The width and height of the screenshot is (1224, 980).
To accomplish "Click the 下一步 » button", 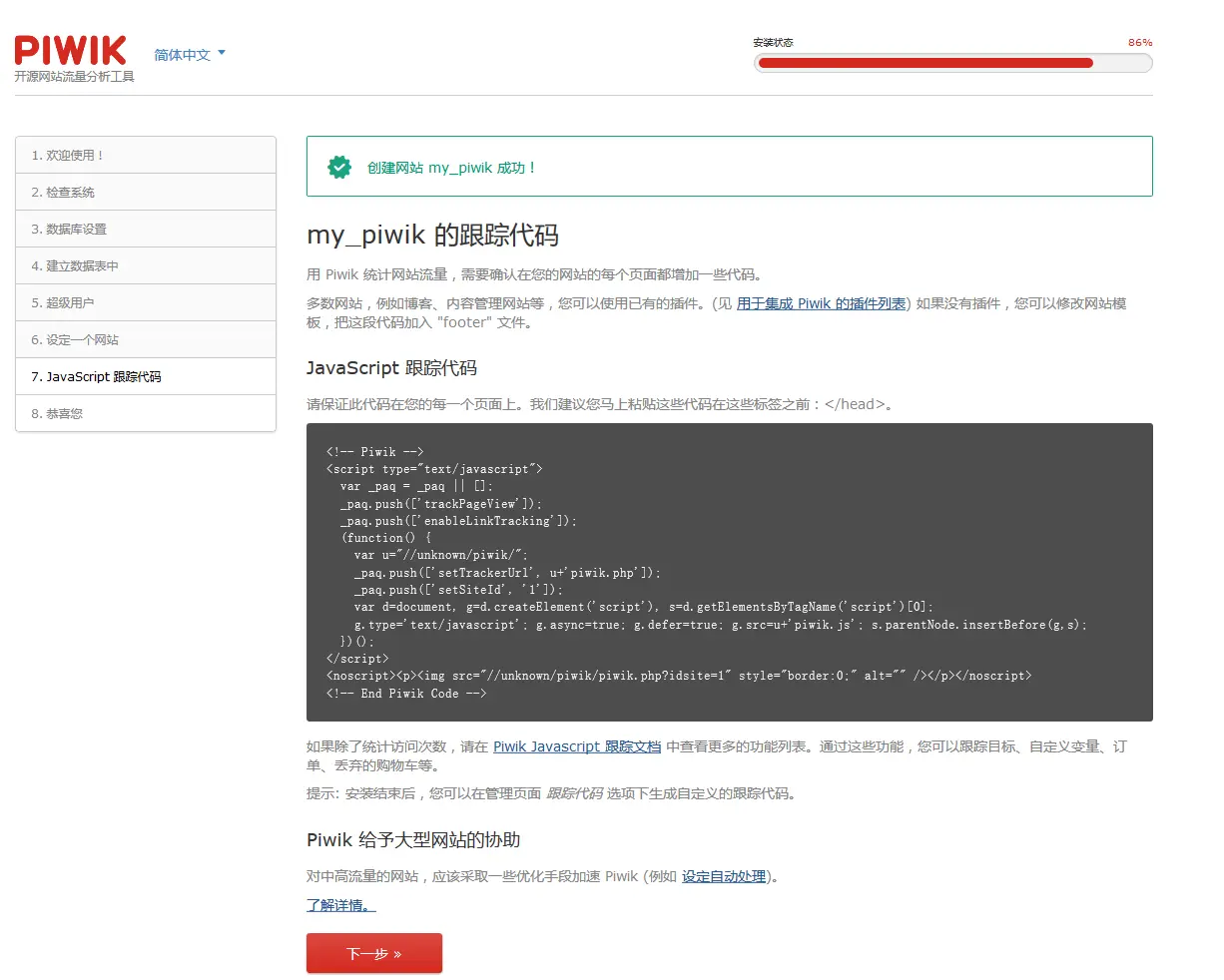I will [374, 953].
